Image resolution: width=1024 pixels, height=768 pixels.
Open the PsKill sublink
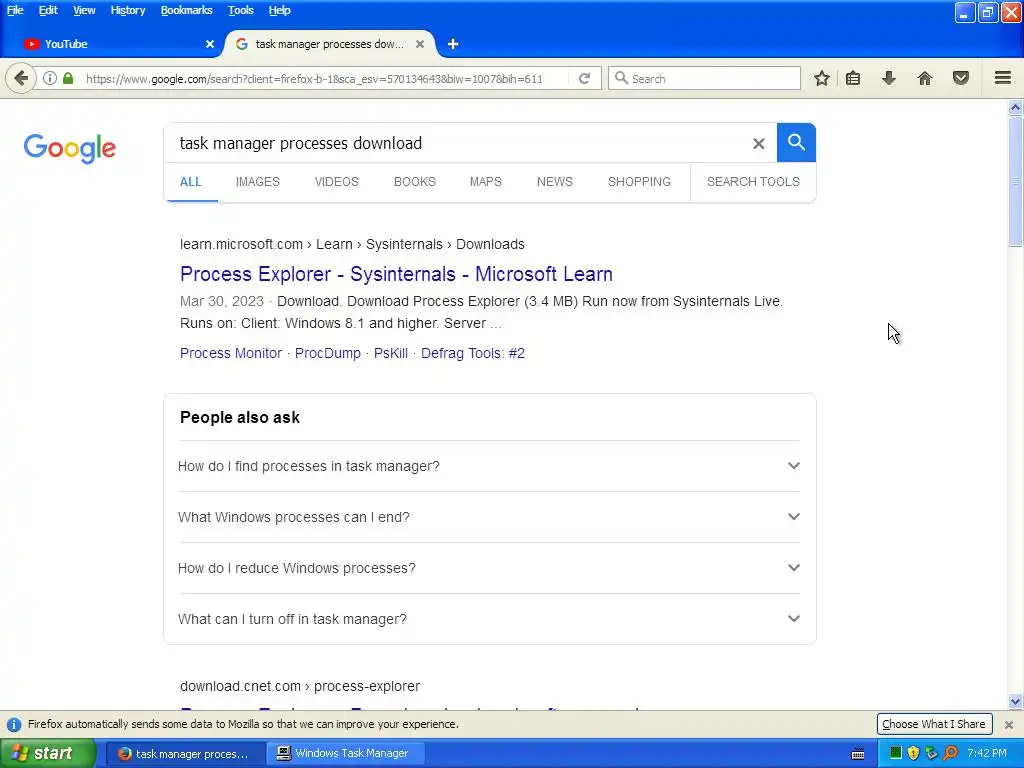click(391, 353)
